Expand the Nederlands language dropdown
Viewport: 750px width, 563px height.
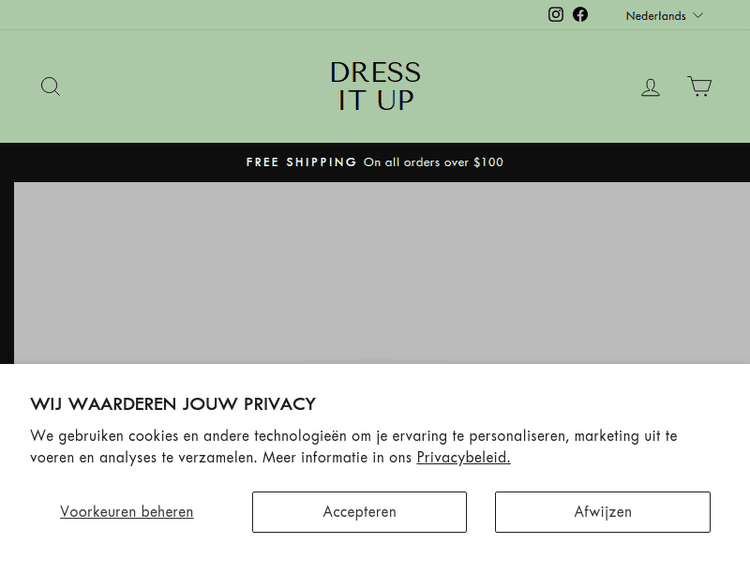coord(664,16)
